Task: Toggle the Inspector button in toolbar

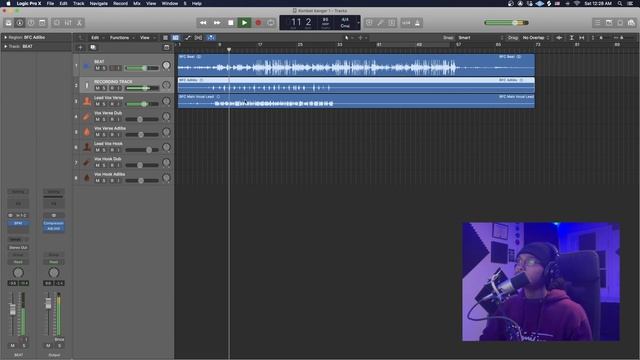Action: click(20, 23)
